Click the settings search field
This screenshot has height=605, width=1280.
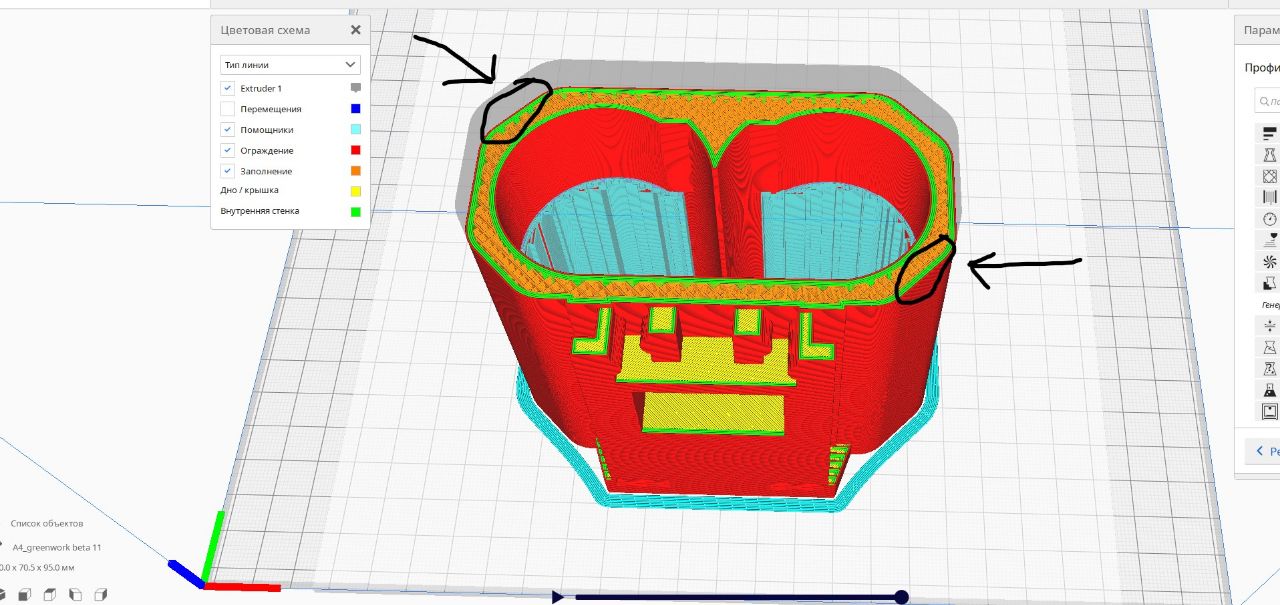coord(1268,101)
